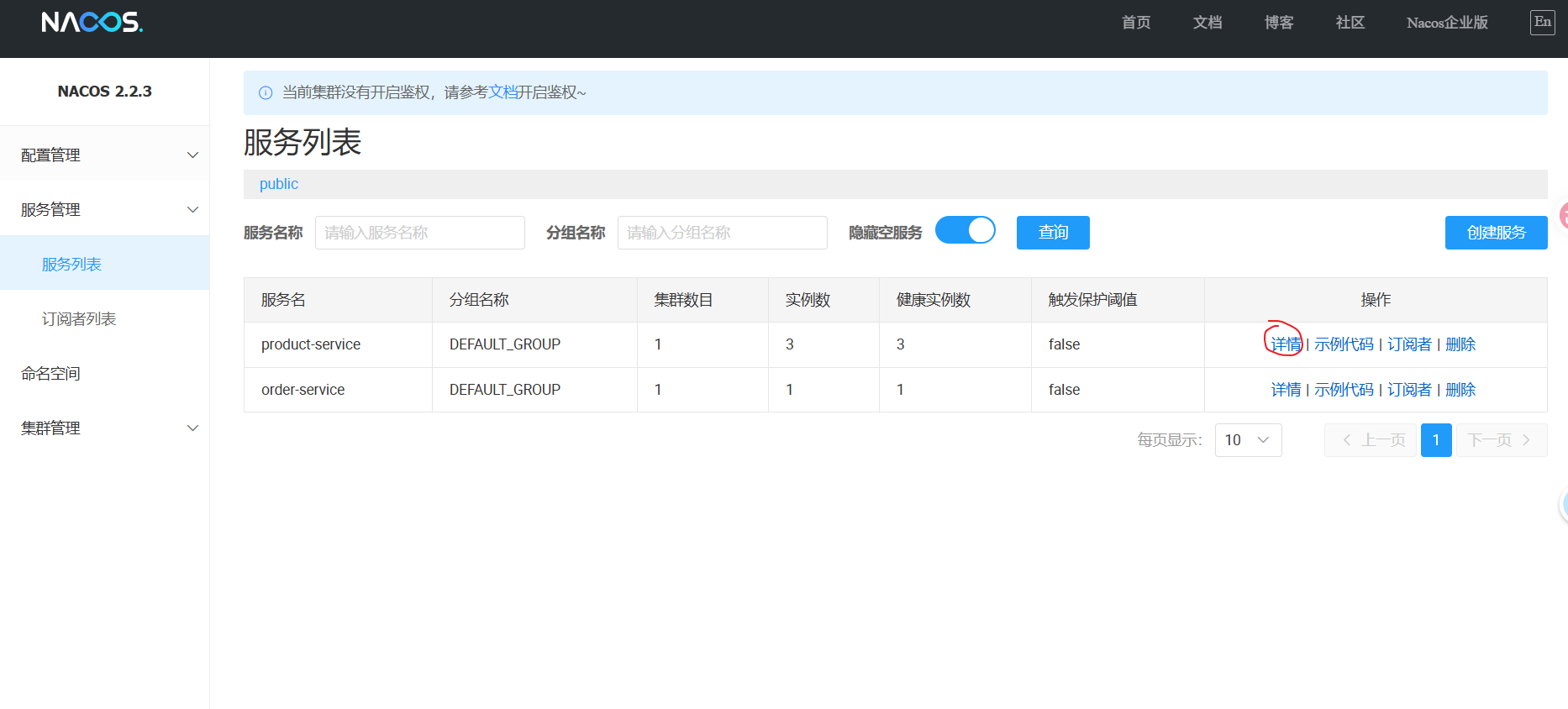
Task: Toggle the hide empty services switch
Action: pyautogui.click(x=966, y=230)
